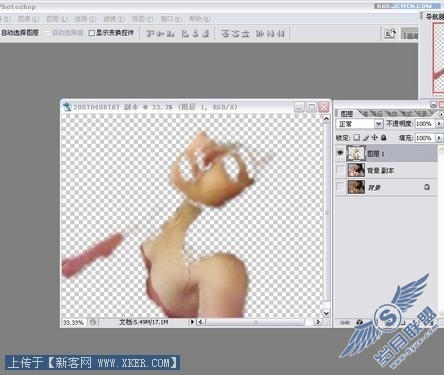Click the file browser icon in options bar

pos(390,33)
